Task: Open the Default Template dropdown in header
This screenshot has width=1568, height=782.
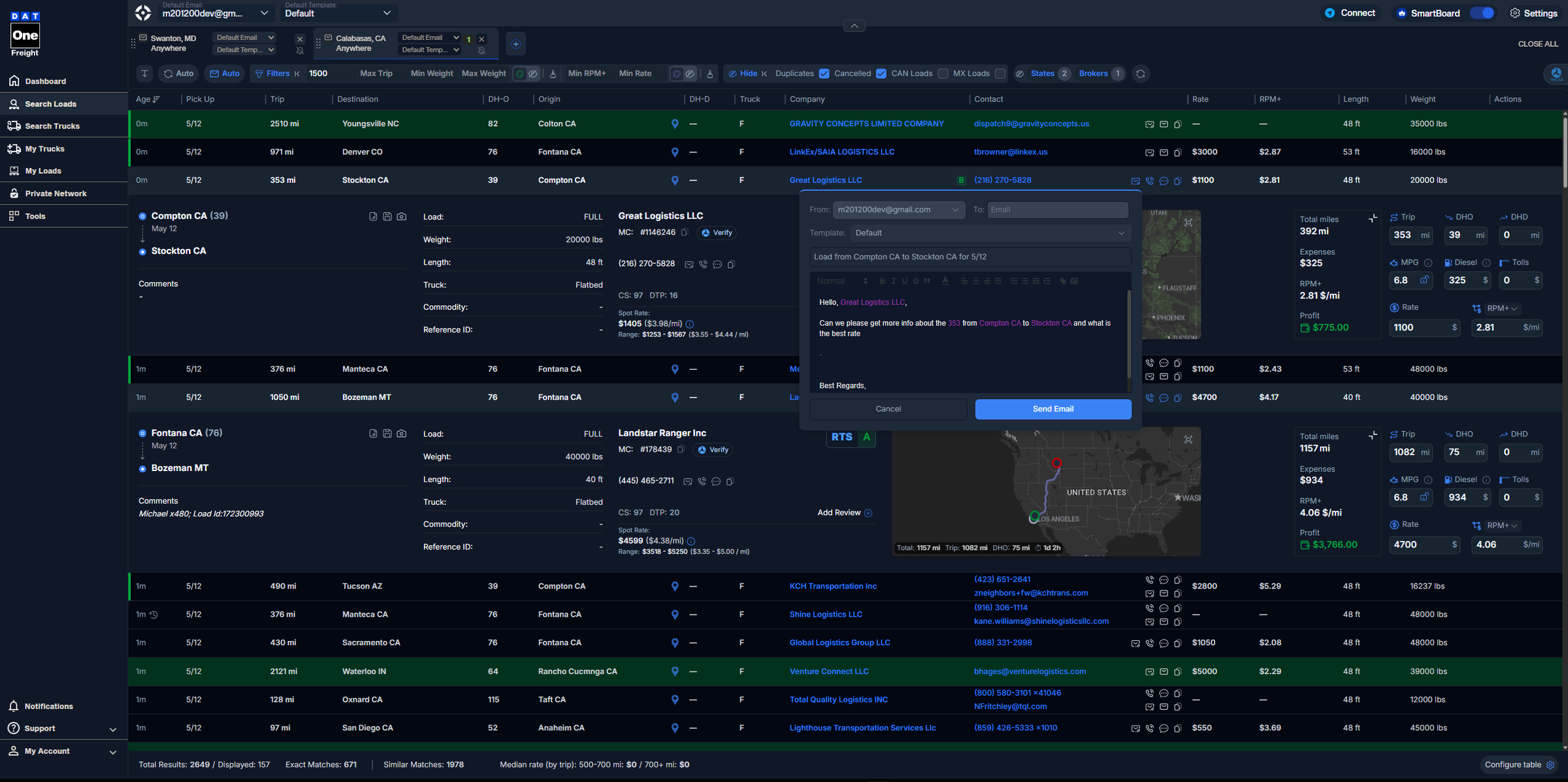Action: [x=338, y=13]
